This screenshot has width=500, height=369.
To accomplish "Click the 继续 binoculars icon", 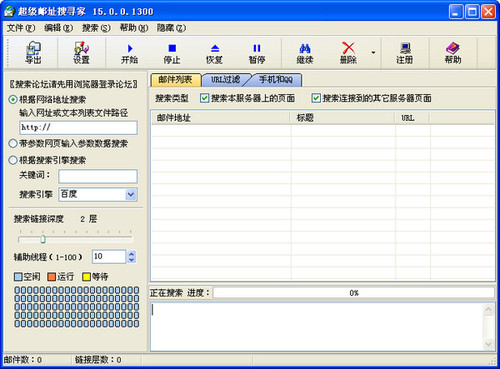I will 305,53.
